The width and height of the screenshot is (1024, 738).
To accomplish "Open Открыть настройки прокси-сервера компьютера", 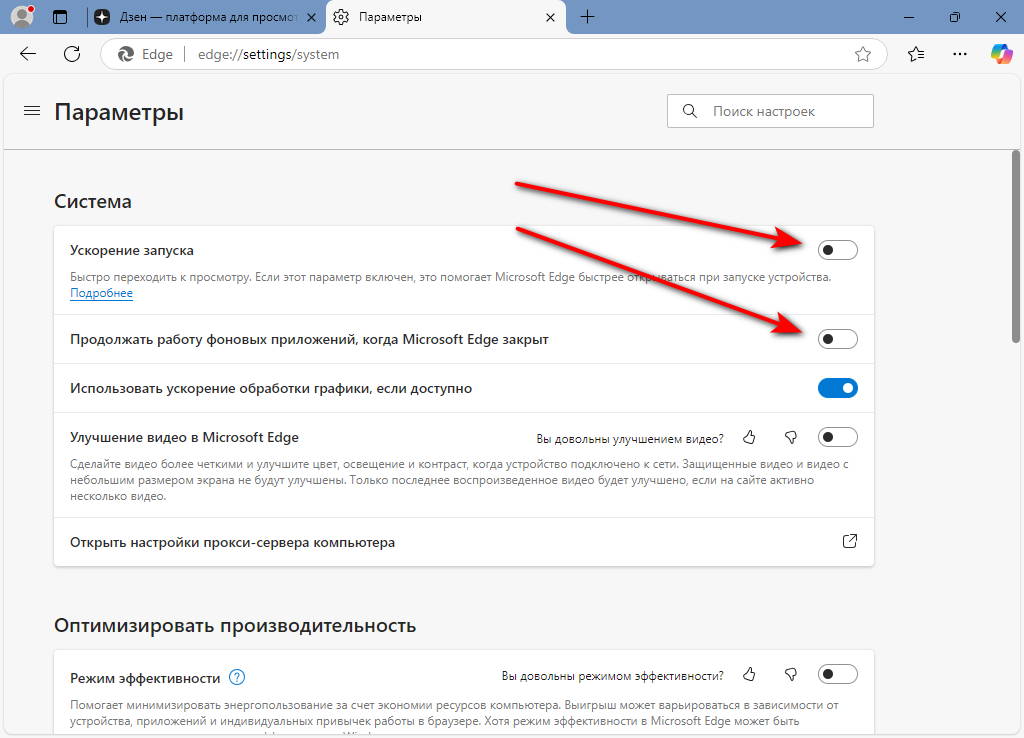I will click(x=464, y=542).
